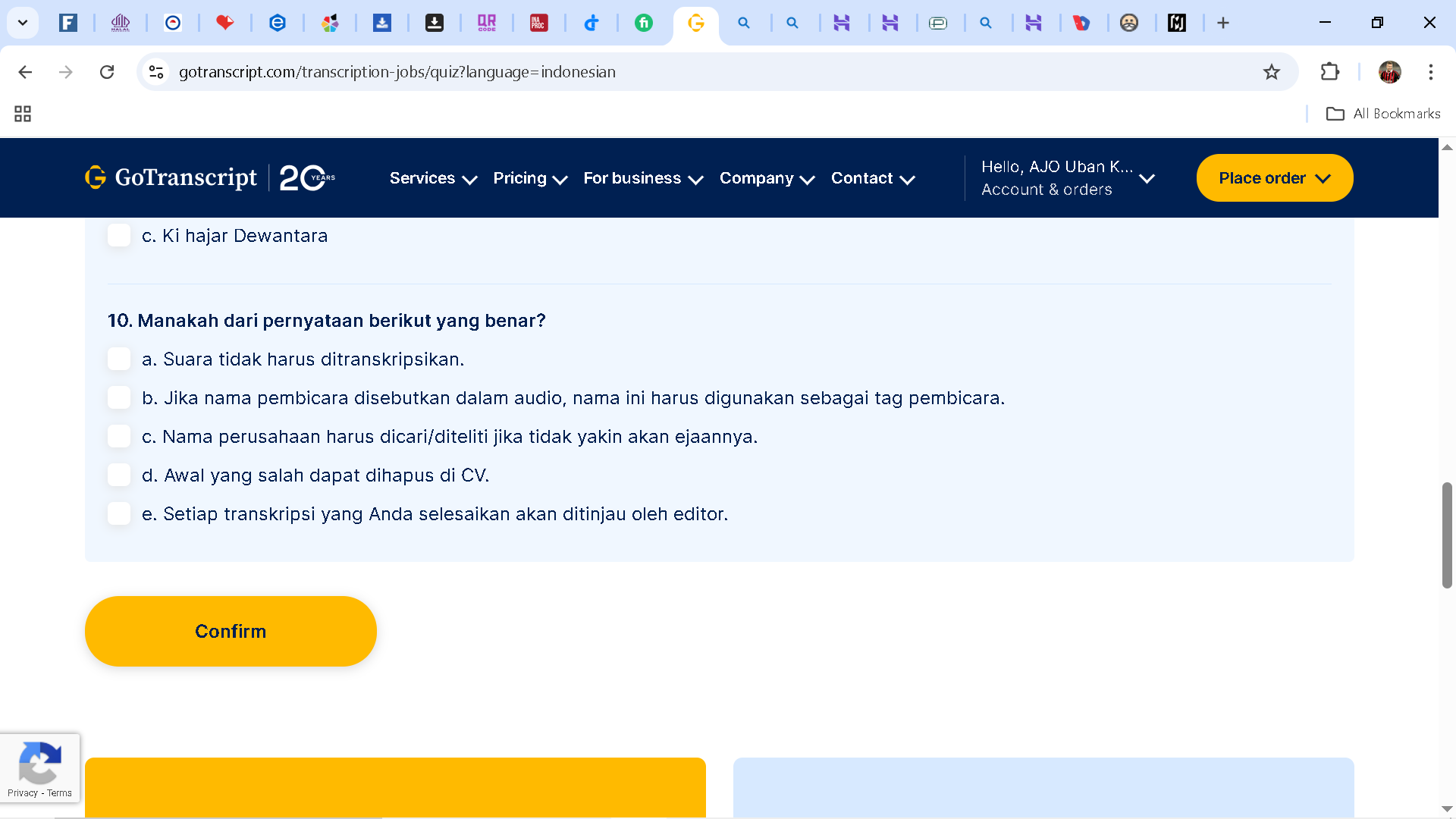Open the QR Code pinned tab
This screenshot has height=819, width=1456.
coord(487,23)
